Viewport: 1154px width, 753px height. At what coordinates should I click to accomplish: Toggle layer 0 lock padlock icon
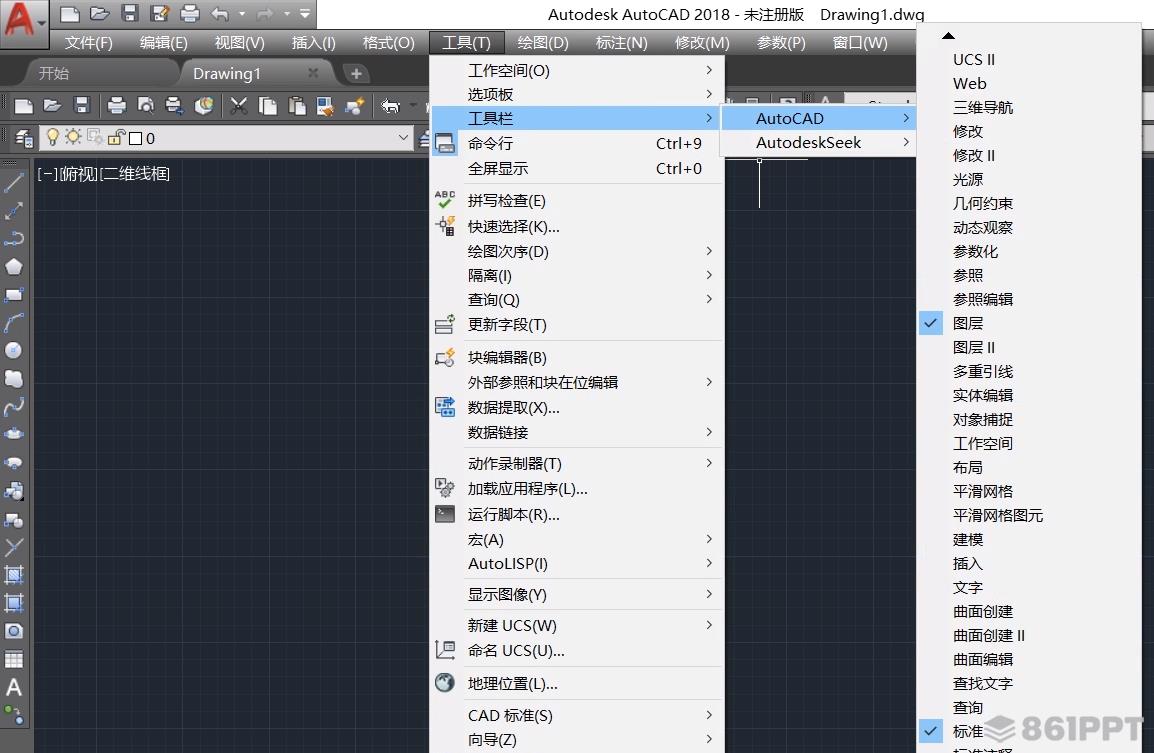pos(116,137)
